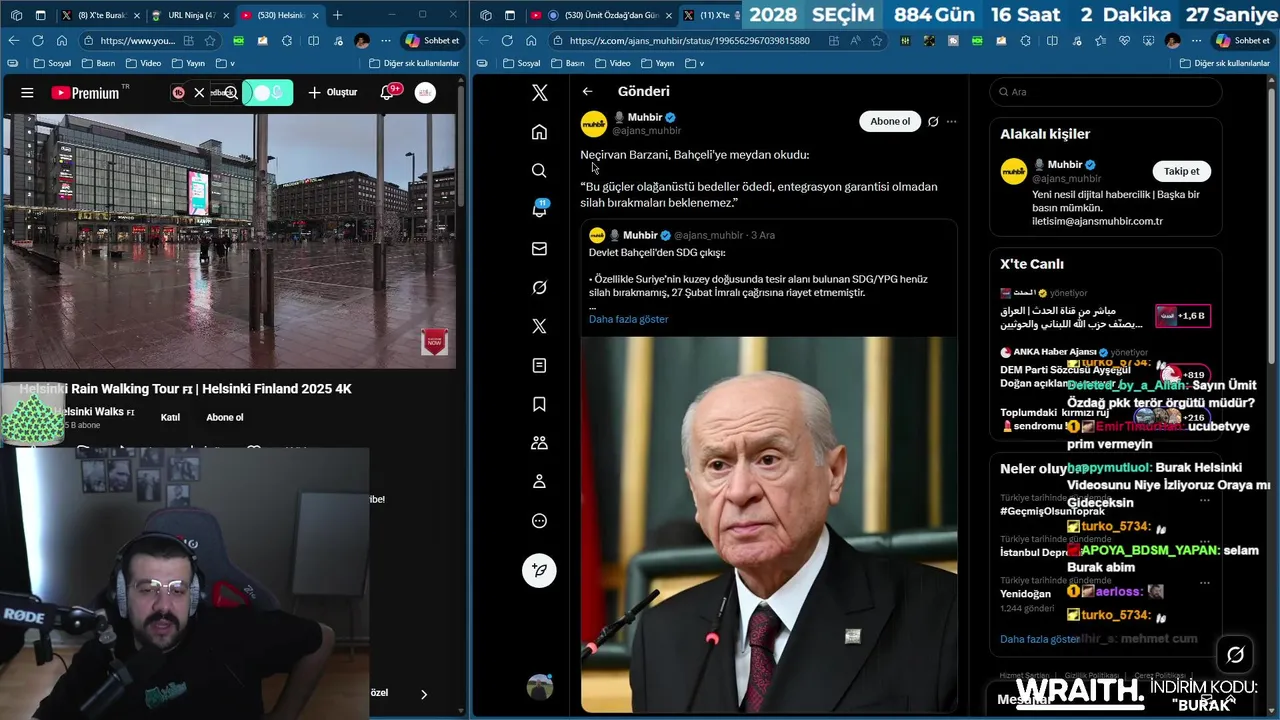Focus the X Ara search field
This screenshot has width=1280, height=720.
(1105, 92)
